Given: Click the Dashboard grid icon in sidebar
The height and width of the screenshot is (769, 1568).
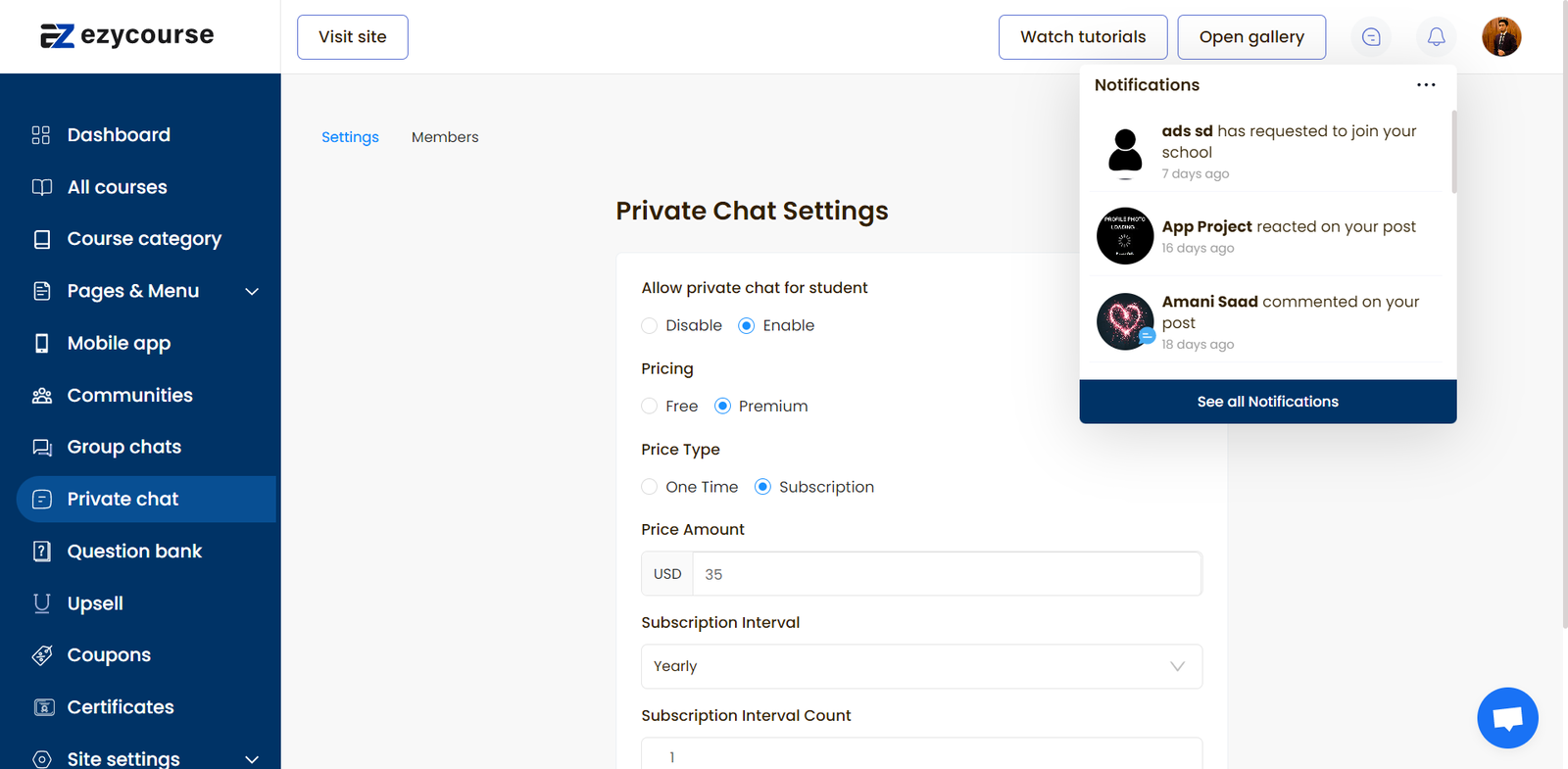Looking at the screenshot, I should pyautogui.click(x=41, y=135).
